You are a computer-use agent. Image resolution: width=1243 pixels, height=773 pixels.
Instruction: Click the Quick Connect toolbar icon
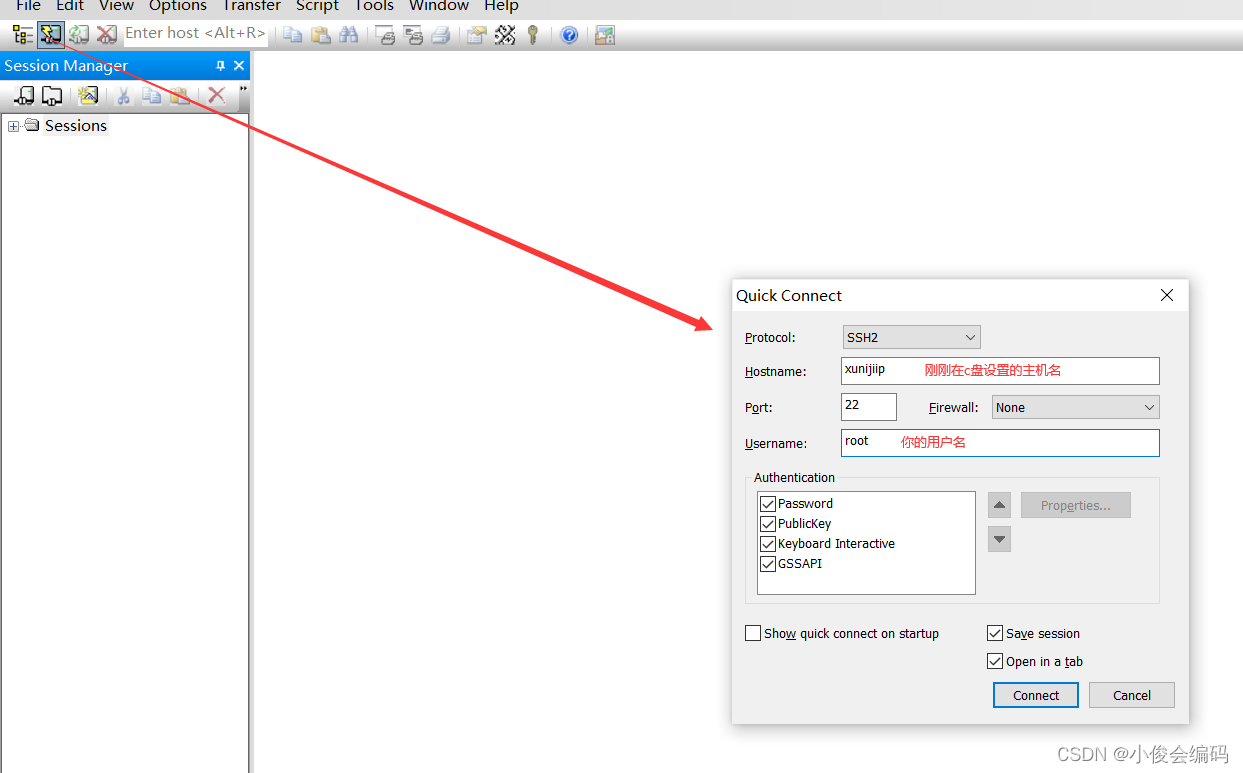click(x=50, y=35)
